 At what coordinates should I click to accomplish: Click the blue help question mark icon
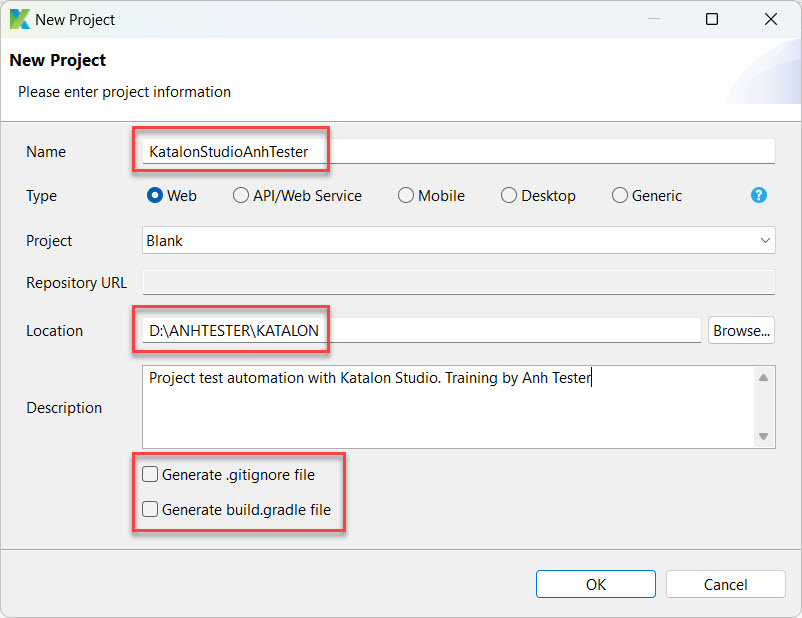point(759,195)
